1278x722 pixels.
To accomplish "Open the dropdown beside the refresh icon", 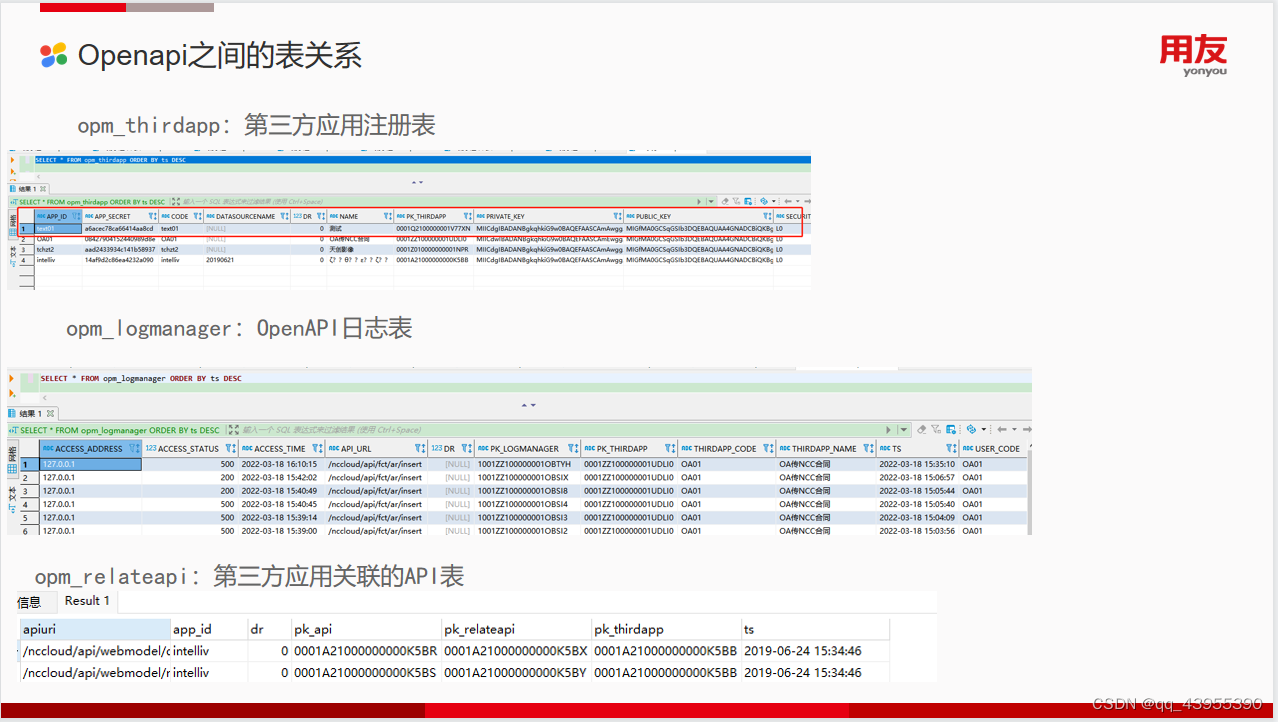I will tap(984, 430).
